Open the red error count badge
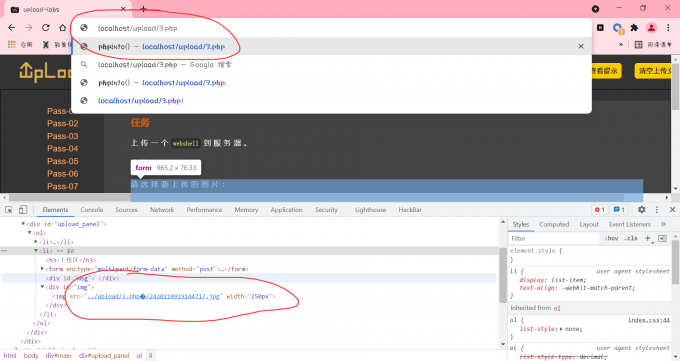The image size is (680, 361). 600,210
